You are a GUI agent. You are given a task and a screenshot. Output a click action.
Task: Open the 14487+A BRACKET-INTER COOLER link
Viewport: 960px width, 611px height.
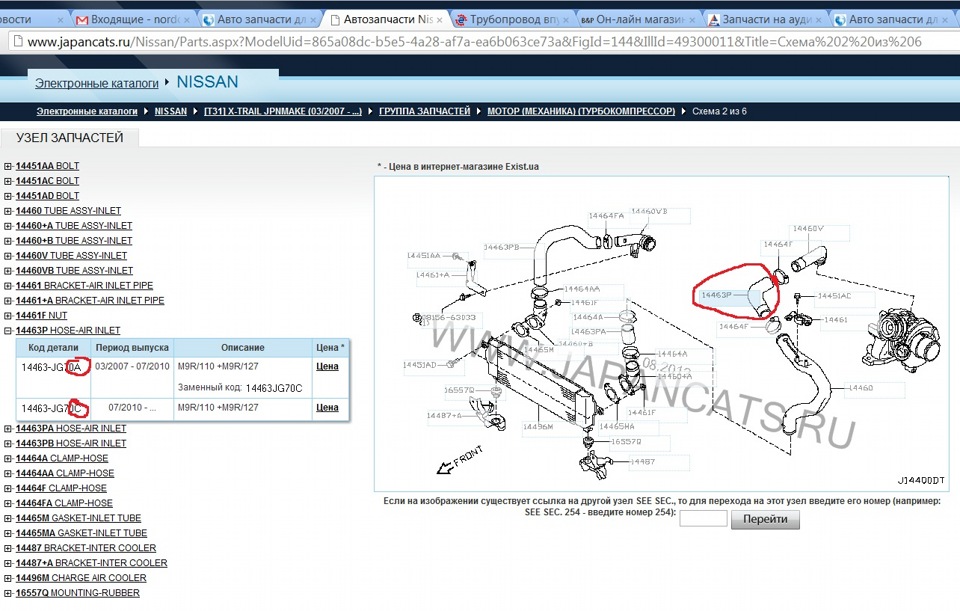91,563
